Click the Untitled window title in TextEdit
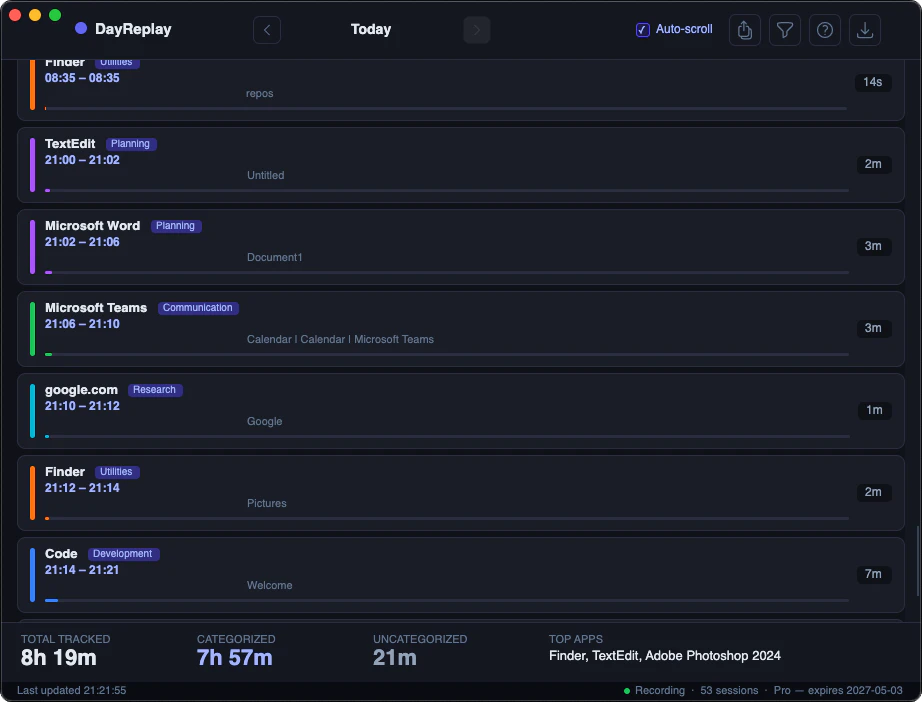Viewport: 922px width, 702px height. click(x=266, y=175)
